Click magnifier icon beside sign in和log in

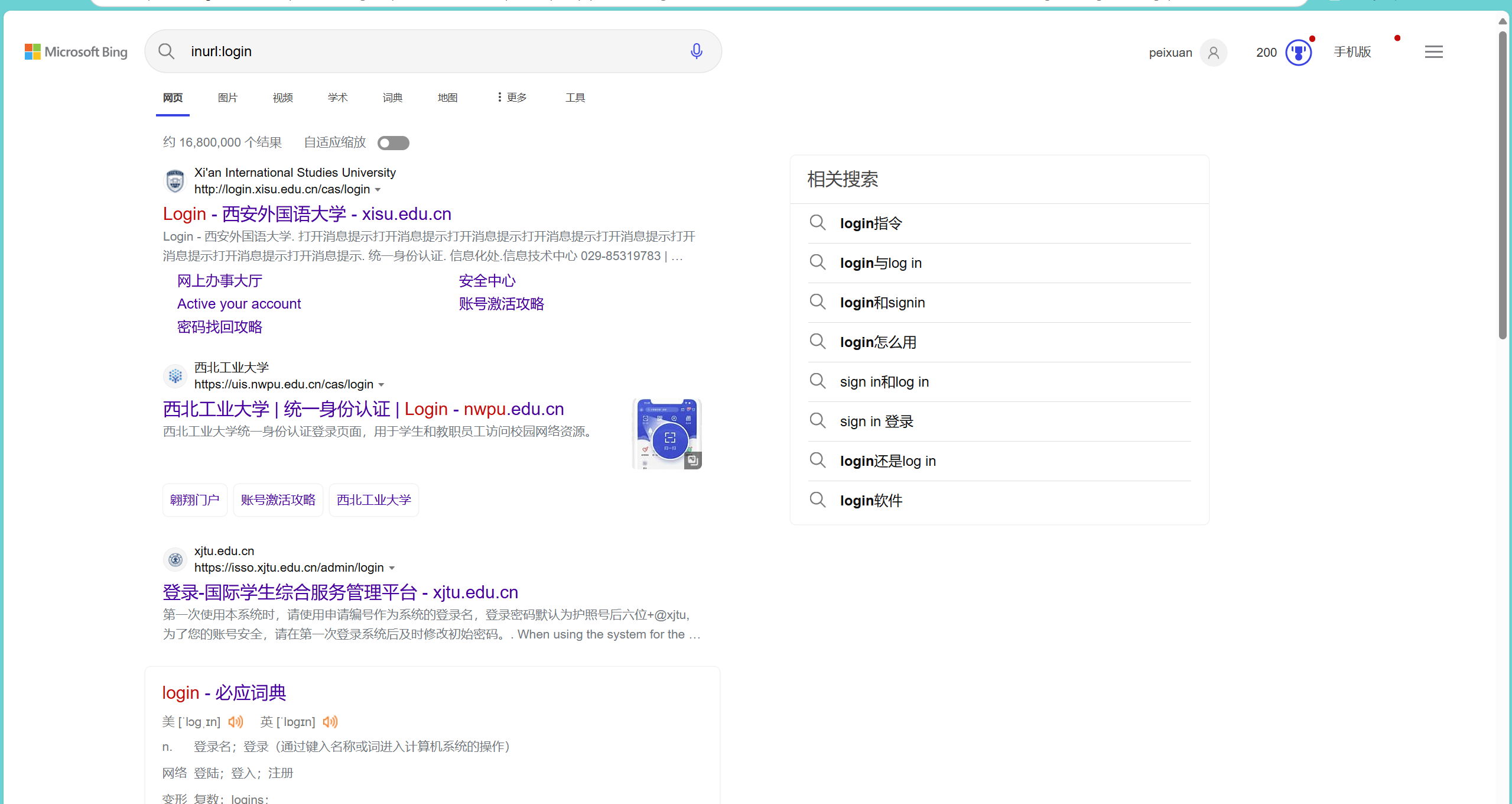click(818, 381)
